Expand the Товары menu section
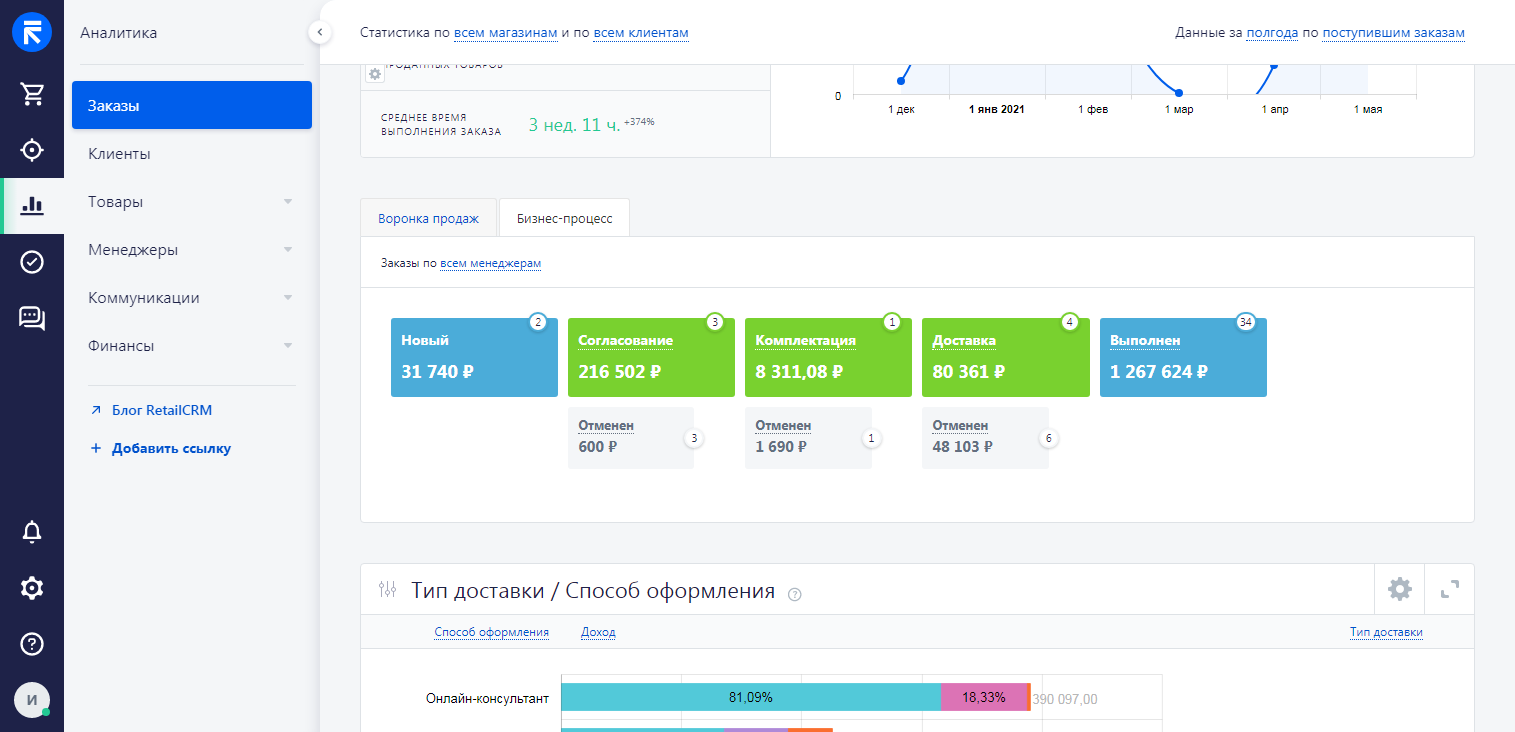Viewport: 1515px width, 732px height. click(x=287, y=202)
